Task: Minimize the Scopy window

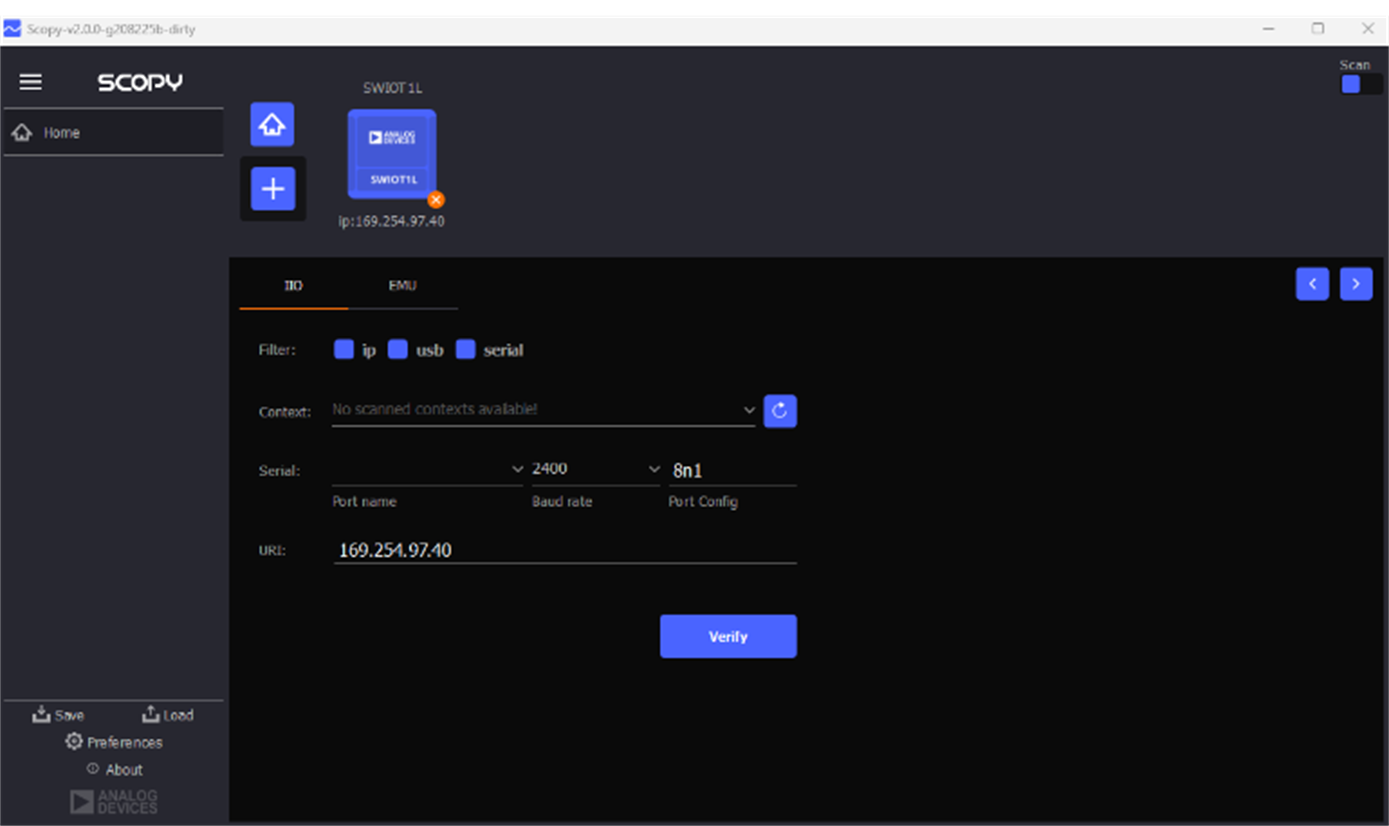Action: pyautogui.click(x=1268, y=29)
